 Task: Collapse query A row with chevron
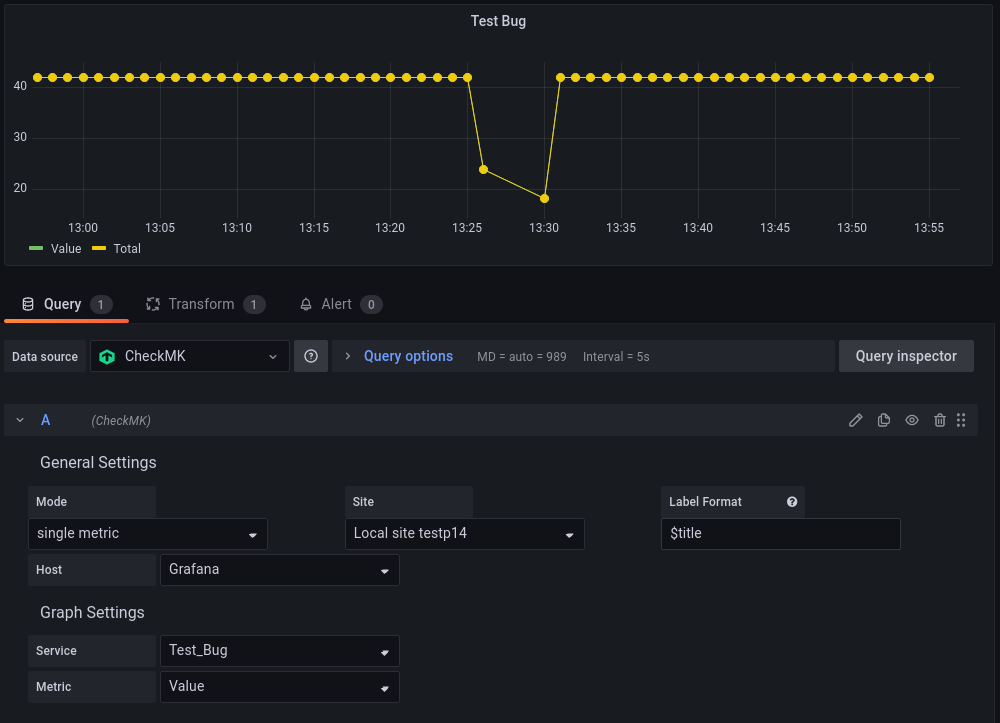pos(20,421)
